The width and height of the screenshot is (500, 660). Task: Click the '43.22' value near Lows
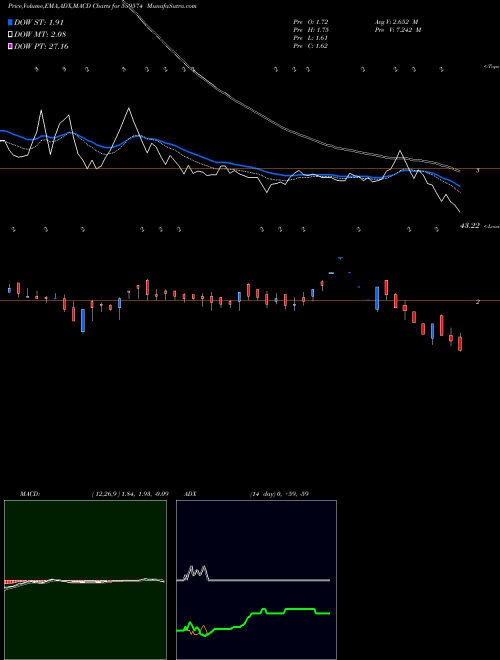tap(470, 226)
